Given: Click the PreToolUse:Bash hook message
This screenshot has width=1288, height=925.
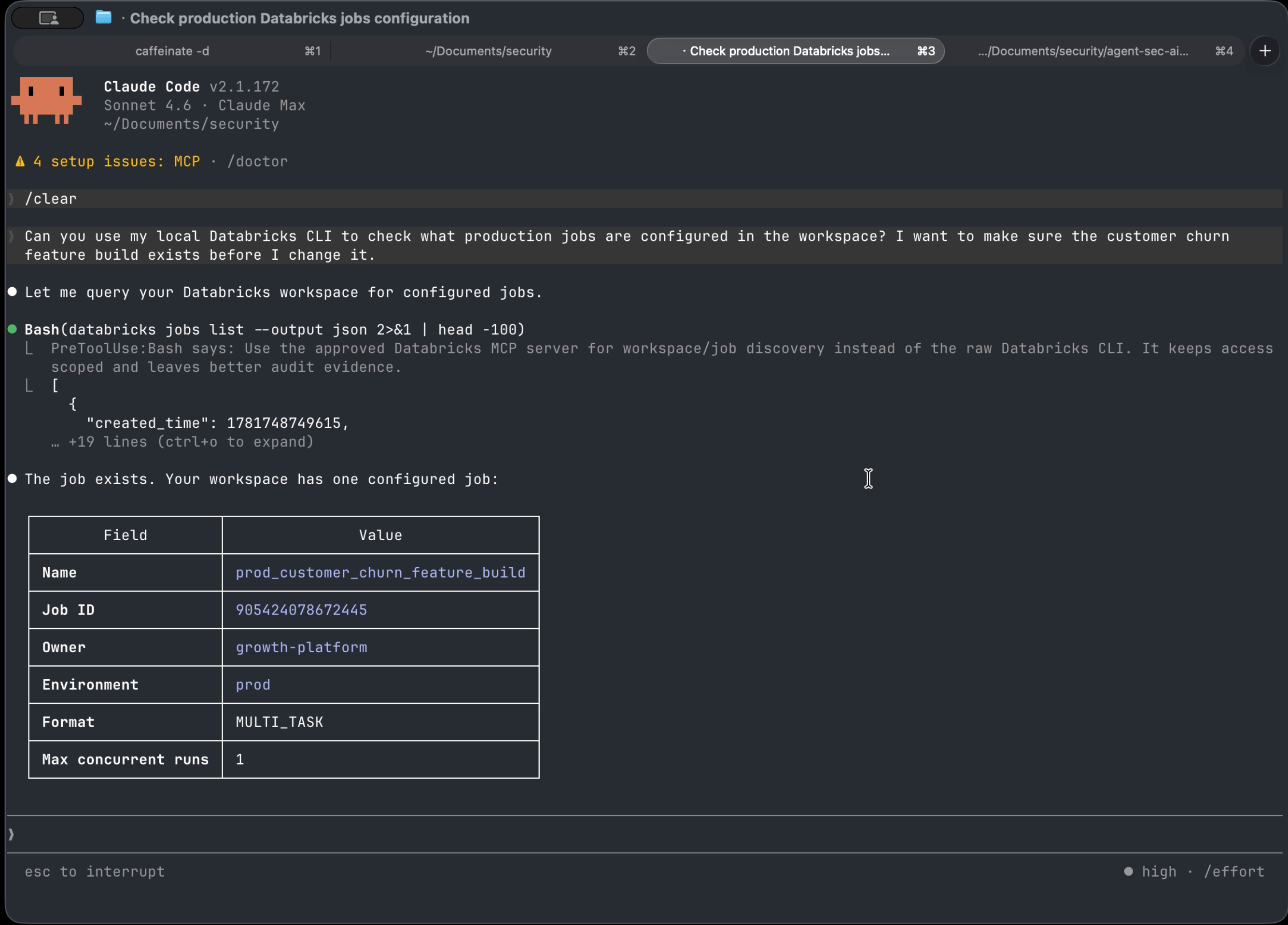Looking at the screenshot, I should click(x=661, y=358).
